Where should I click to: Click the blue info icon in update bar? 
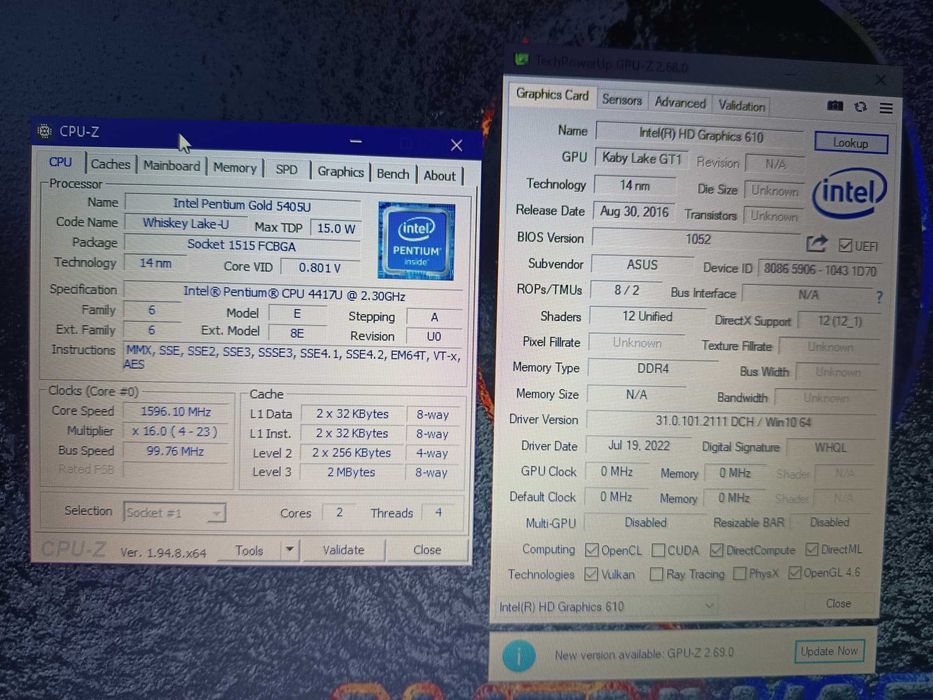click(x=518, y=655)
